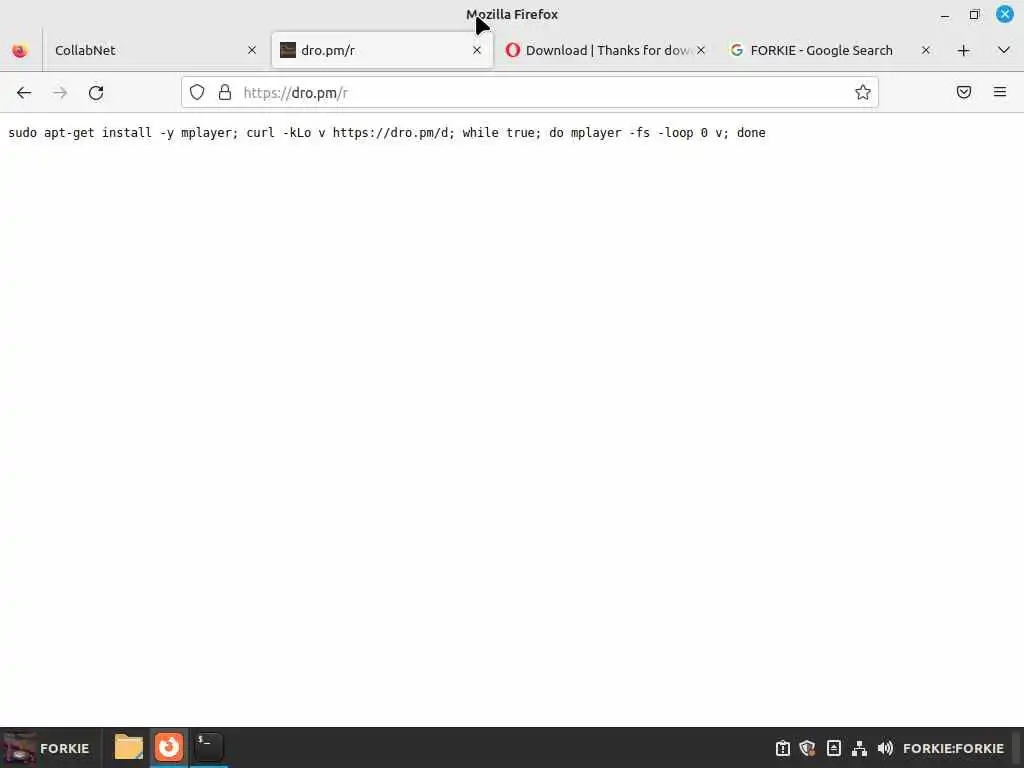Select the dro.pm/r tab
The width and height of the screenshot is (1024, 768).
tap(382, 50)
